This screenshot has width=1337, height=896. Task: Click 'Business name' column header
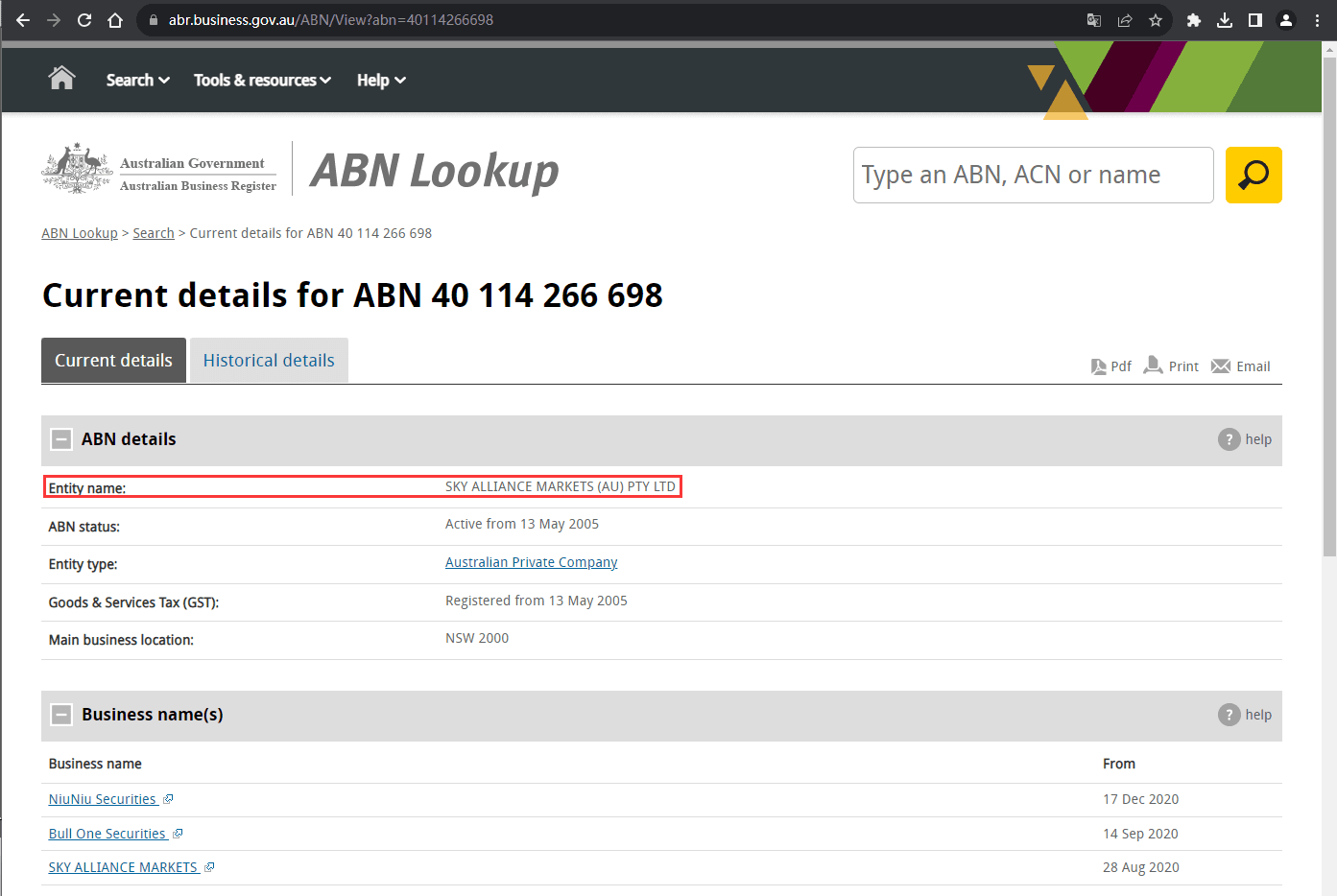click(95, 764)
